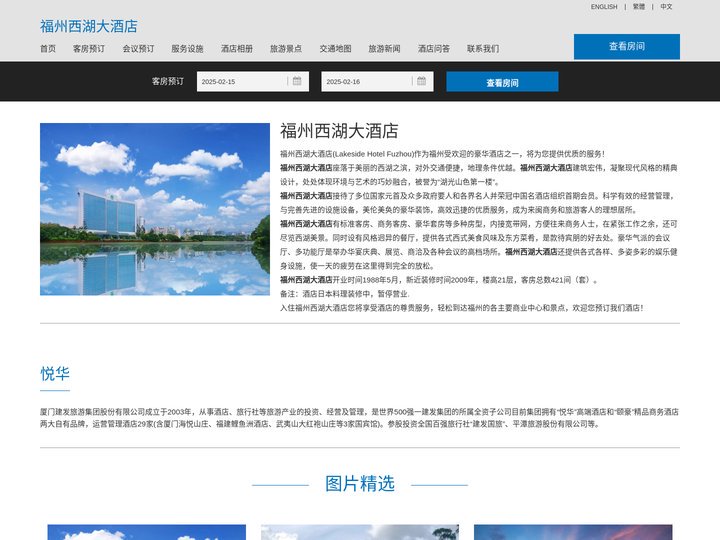
Task: Open 酒店问答 navigation item
Action: 434,49
